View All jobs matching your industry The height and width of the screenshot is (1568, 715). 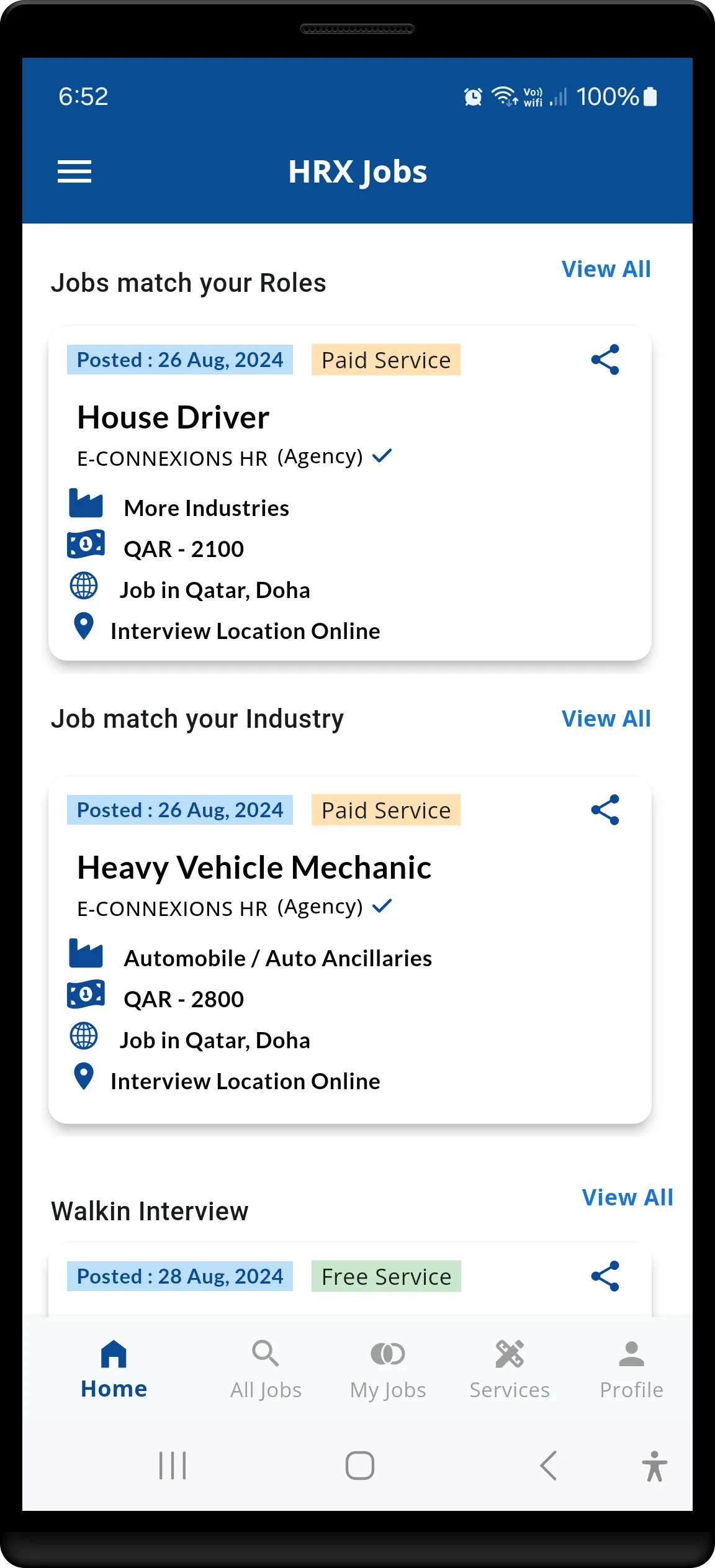tap(606, 718)
